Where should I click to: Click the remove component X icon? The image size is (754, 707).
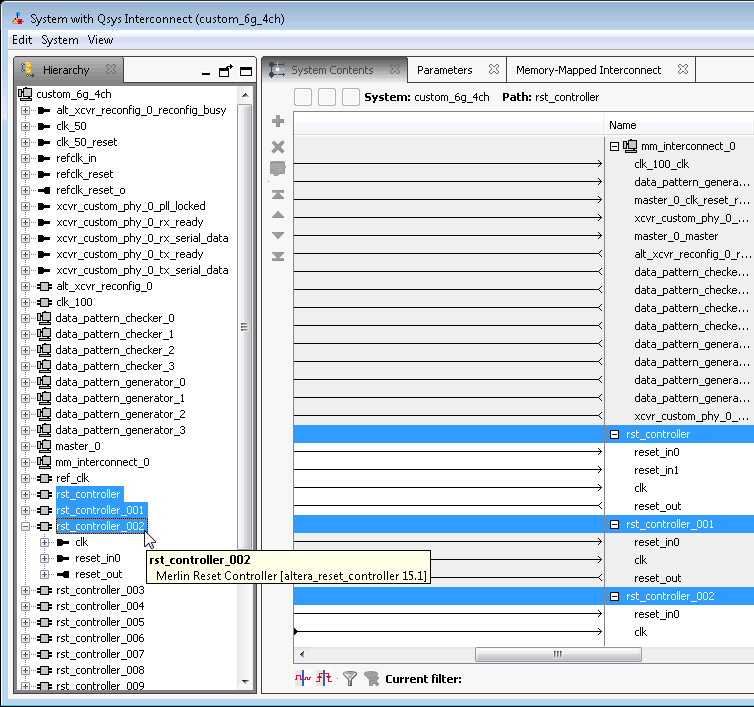pyautogui.click(x=278, y=147)
